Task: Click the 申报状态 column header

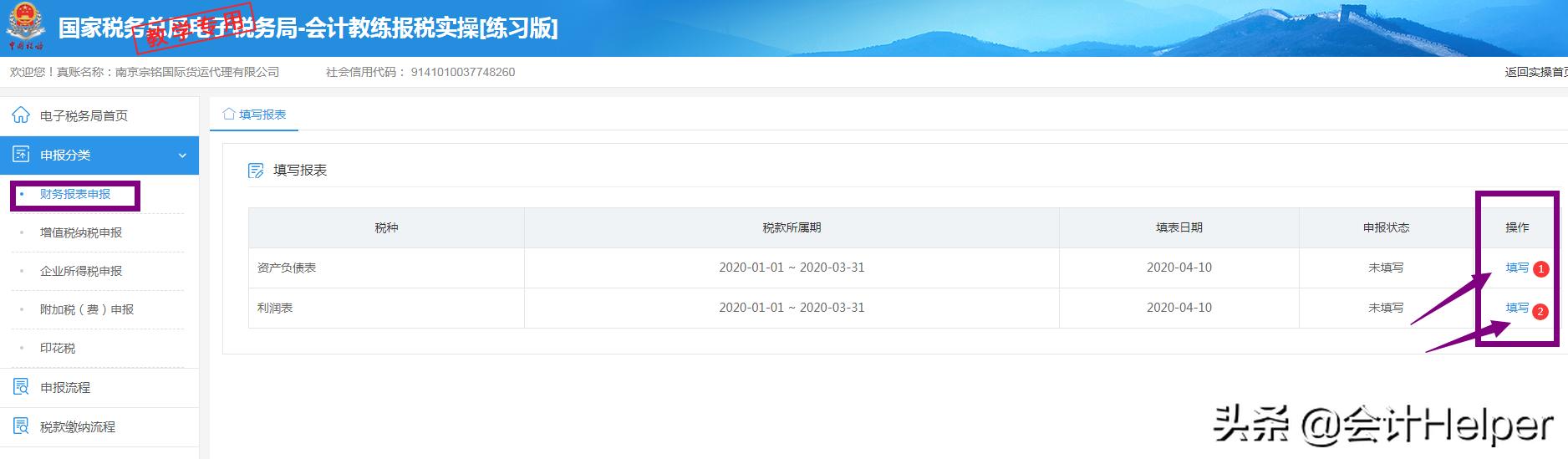Action: coord(1386,227)
